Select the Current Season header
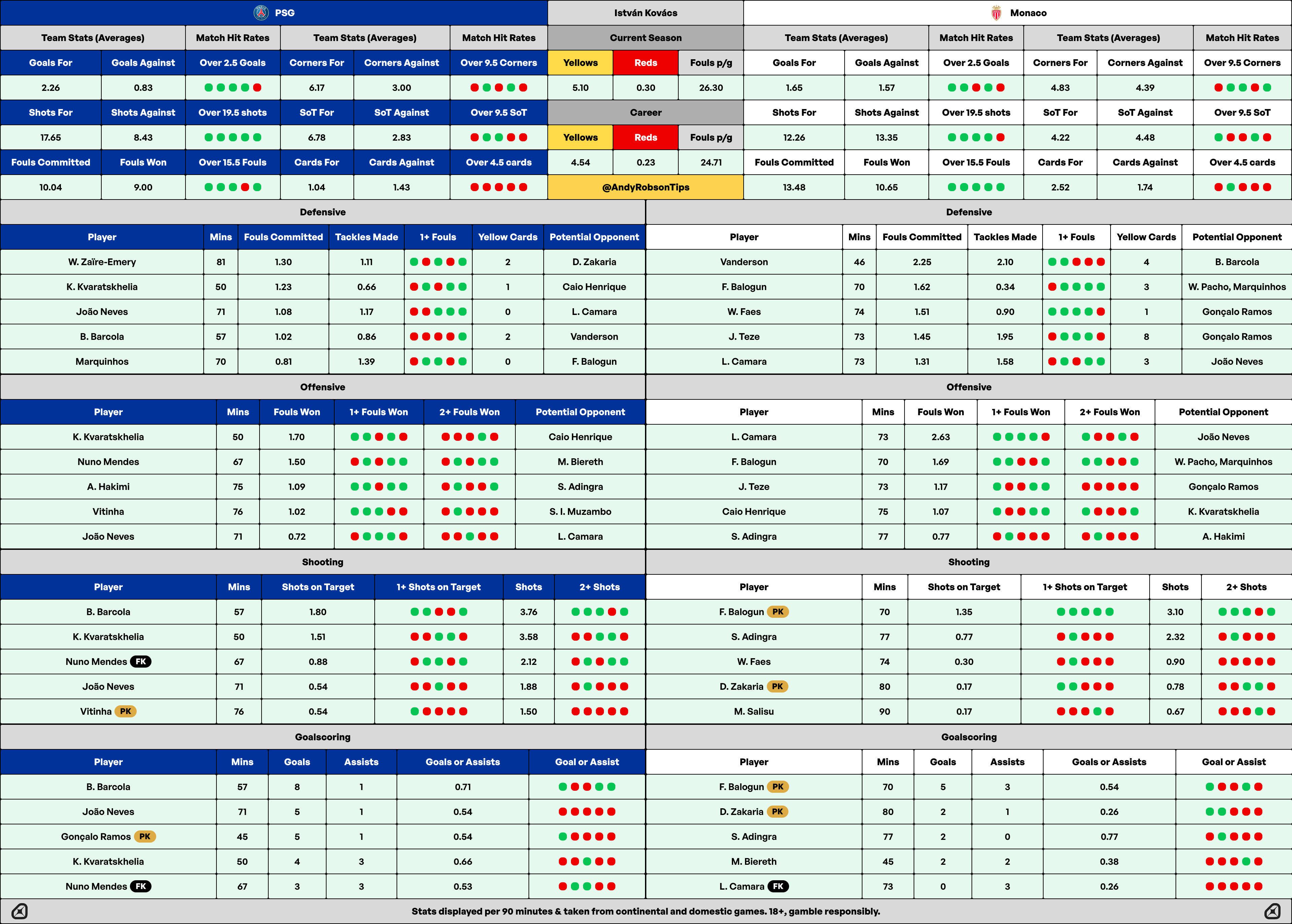Viewport: 1292px width, 924px height. tap(645, 38)
